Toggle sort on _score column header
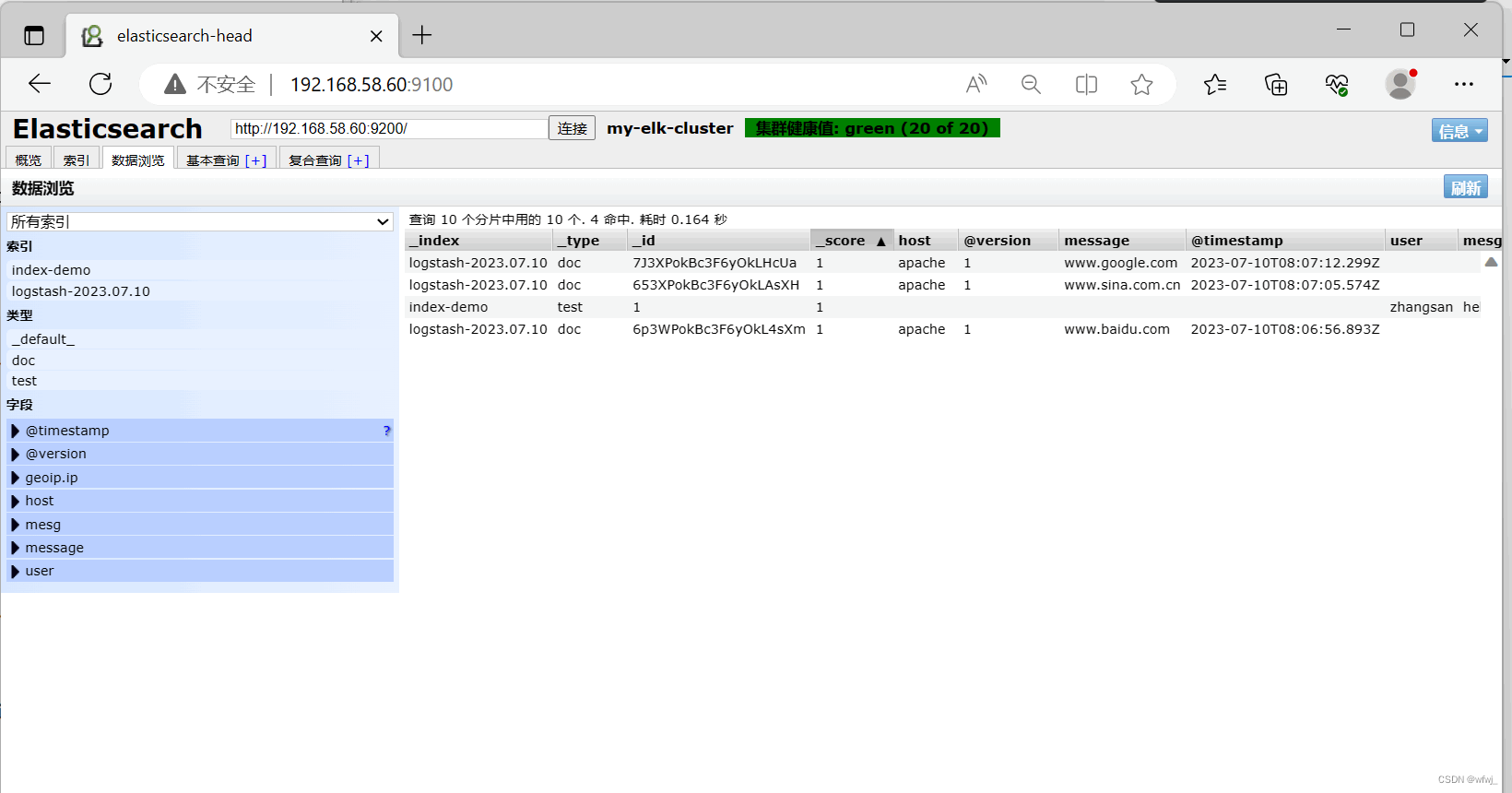The image size is (1512, 793). pos(852,241)
